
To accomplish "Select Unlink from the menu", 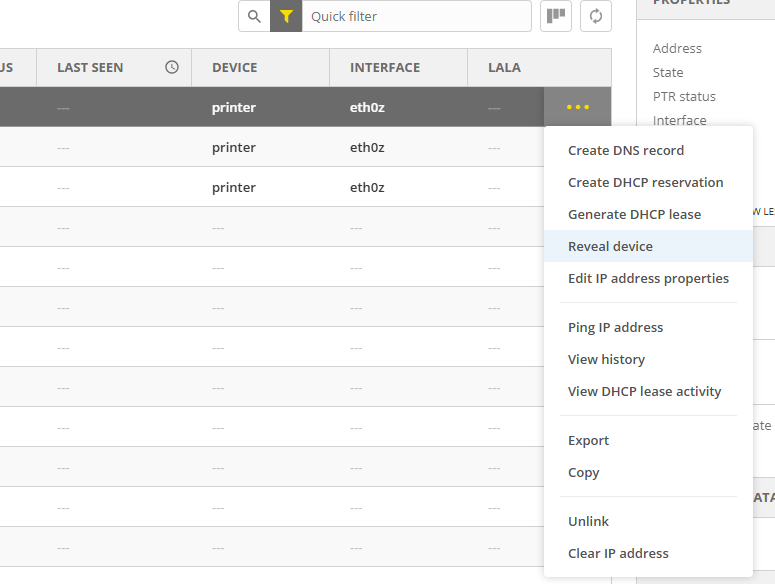I will 588,521.
